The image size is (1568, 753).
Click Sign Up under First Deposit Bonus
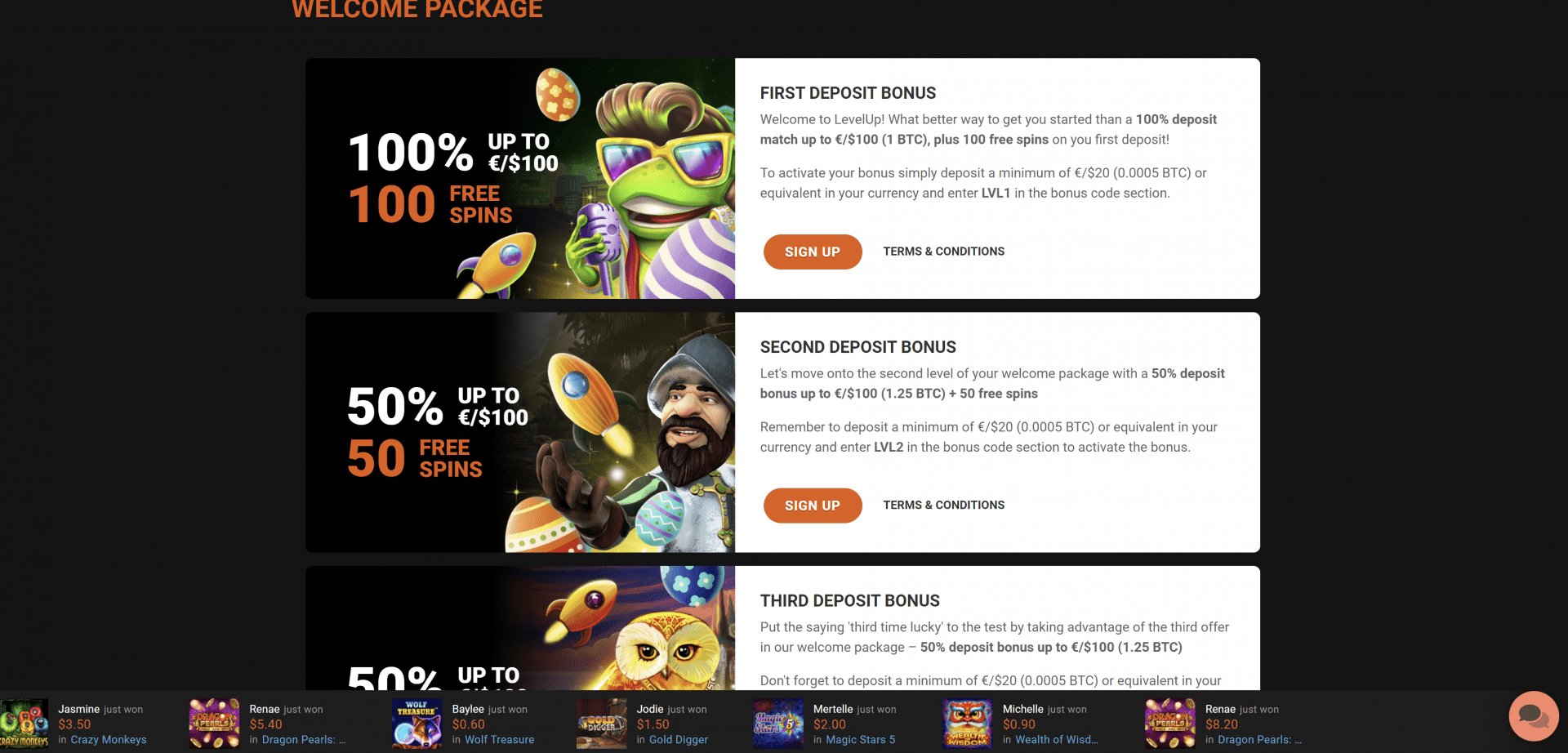pyautogui.click(x=813, y=252)
